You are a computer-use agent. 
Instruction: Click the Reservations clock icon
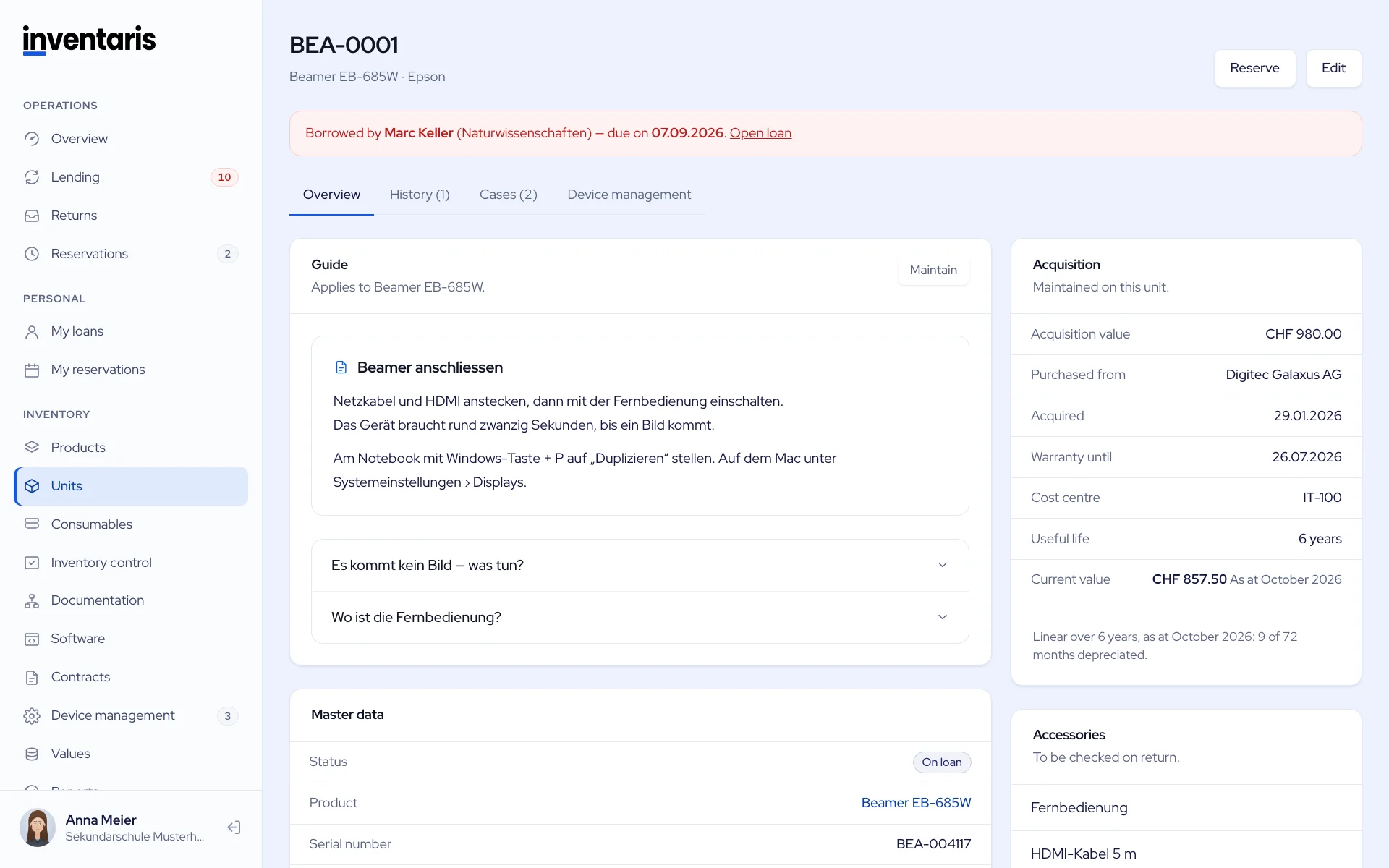point(32,254)
